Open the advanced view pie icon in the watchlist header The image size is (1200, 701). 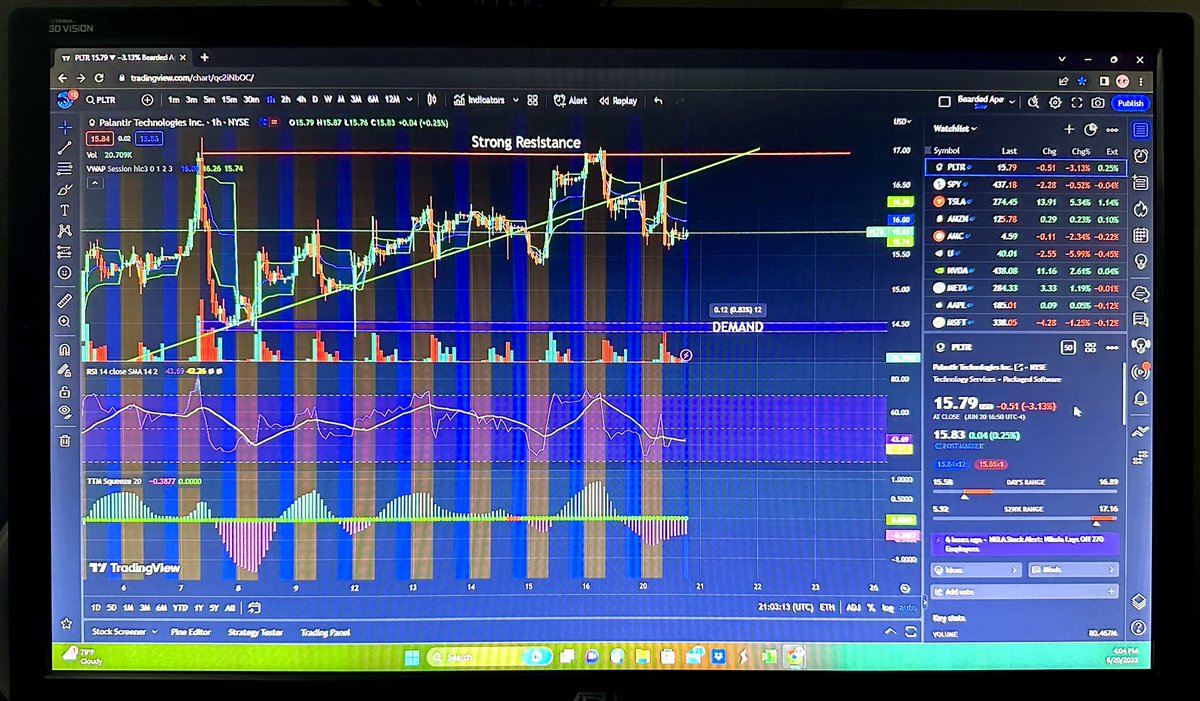(x=1090, y=129)
